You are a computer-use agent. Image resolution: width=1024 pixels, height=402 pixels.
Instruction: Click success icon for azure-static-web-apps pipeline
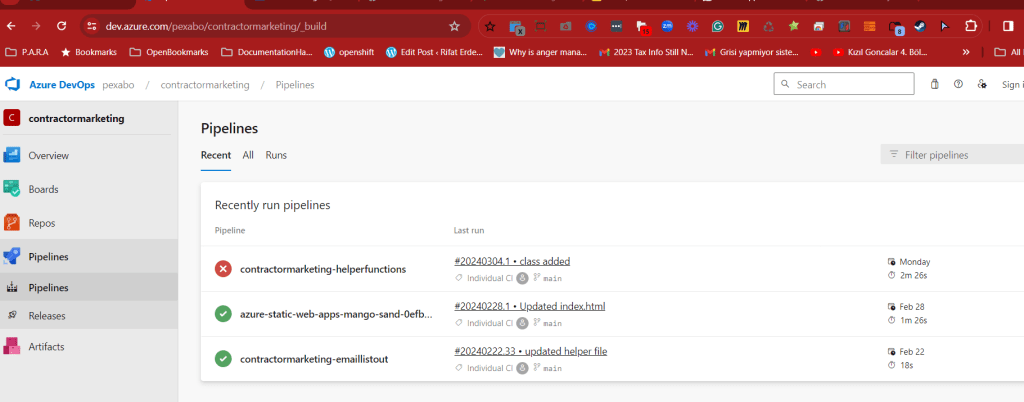[x=223, y=314]
